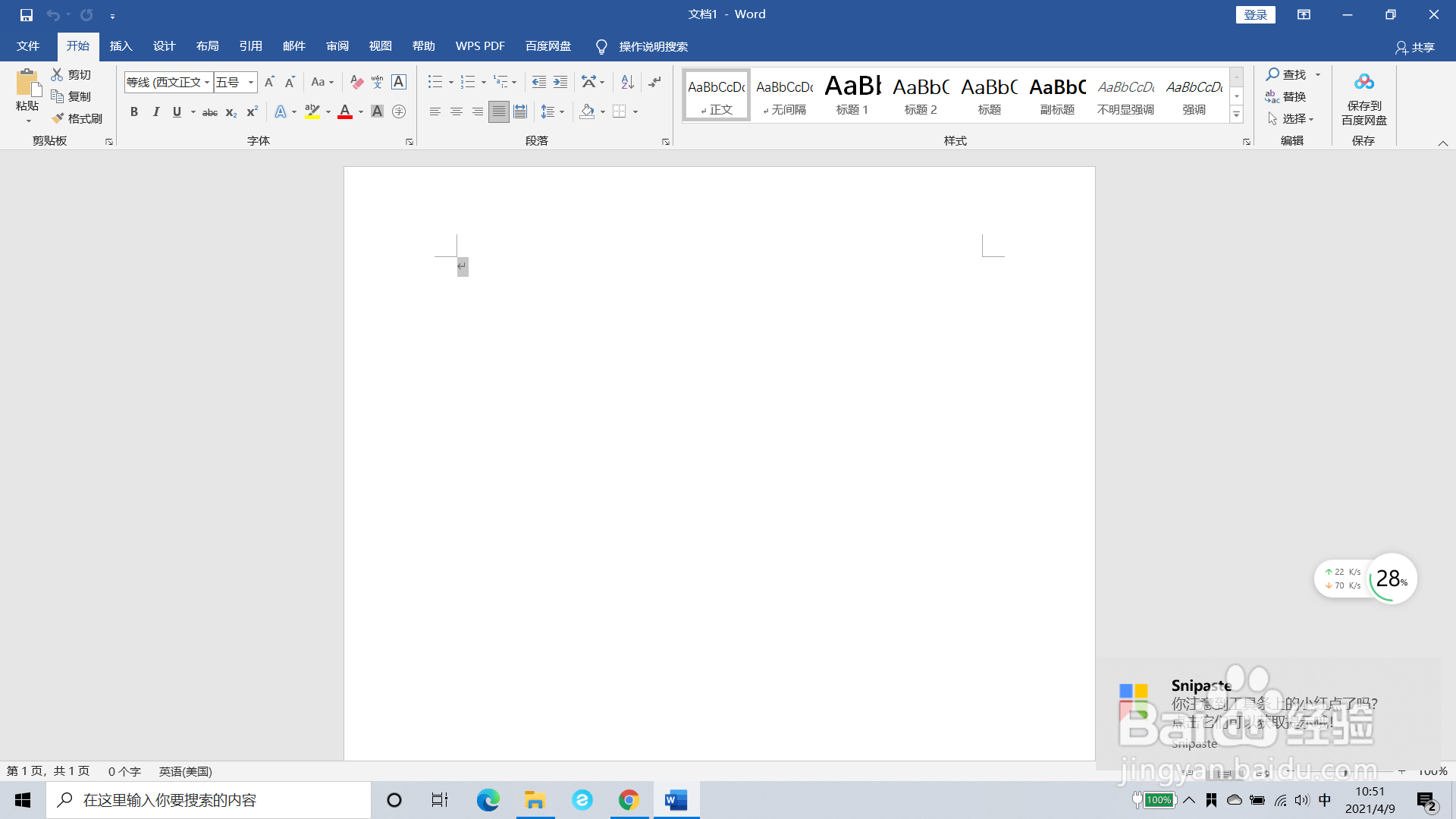The image size is (1456, 819).
Task: Open the phonetic guide (wén) icon
Action: (378, 82)
